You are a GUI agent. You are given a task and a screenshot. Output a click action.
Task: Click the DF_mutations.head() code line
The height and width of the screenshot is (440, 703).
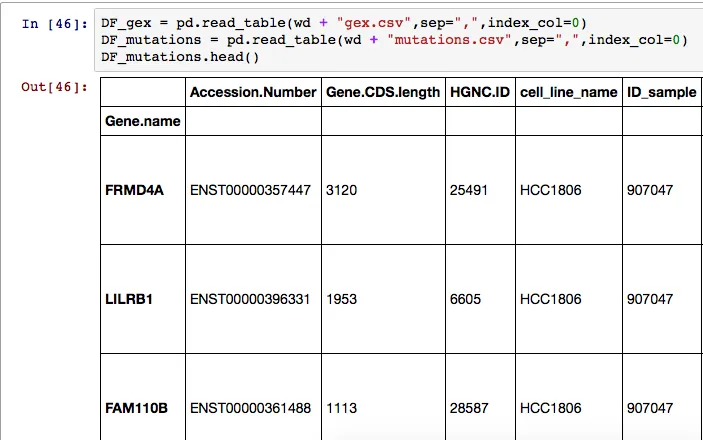click(x=180, y=57)
